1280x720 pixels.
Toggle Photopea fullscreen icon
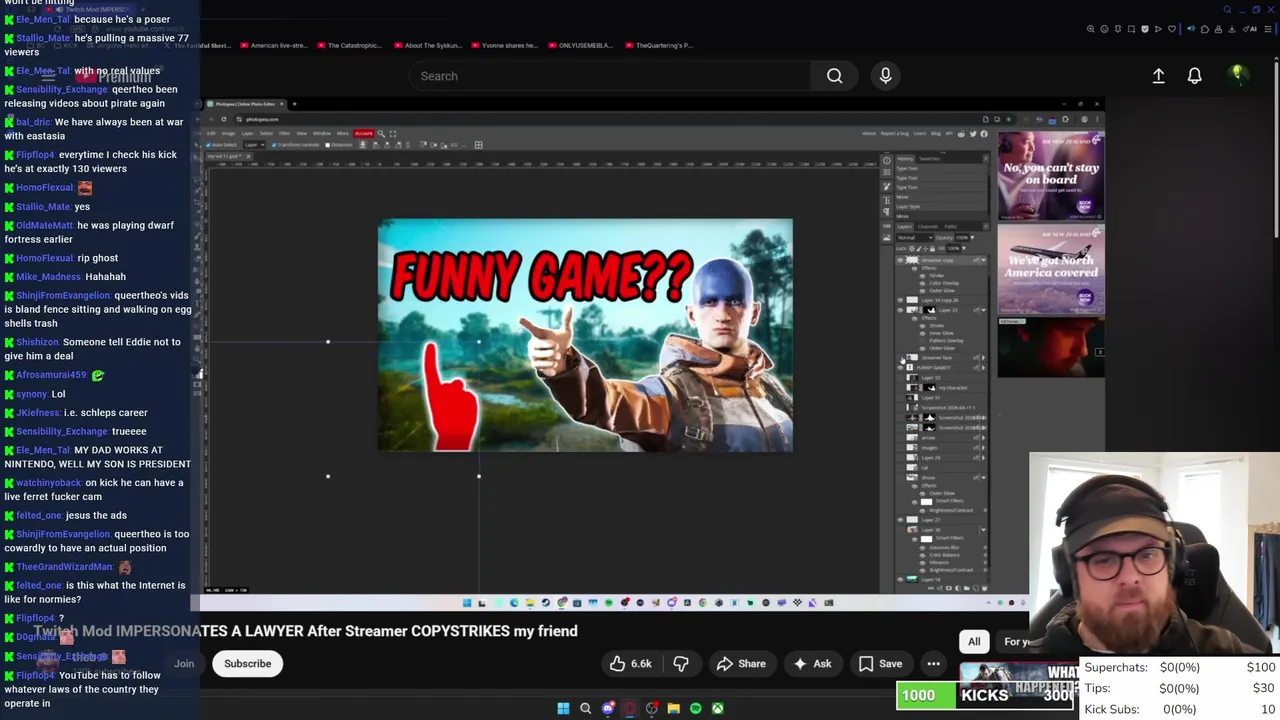[x=393, y=133]
